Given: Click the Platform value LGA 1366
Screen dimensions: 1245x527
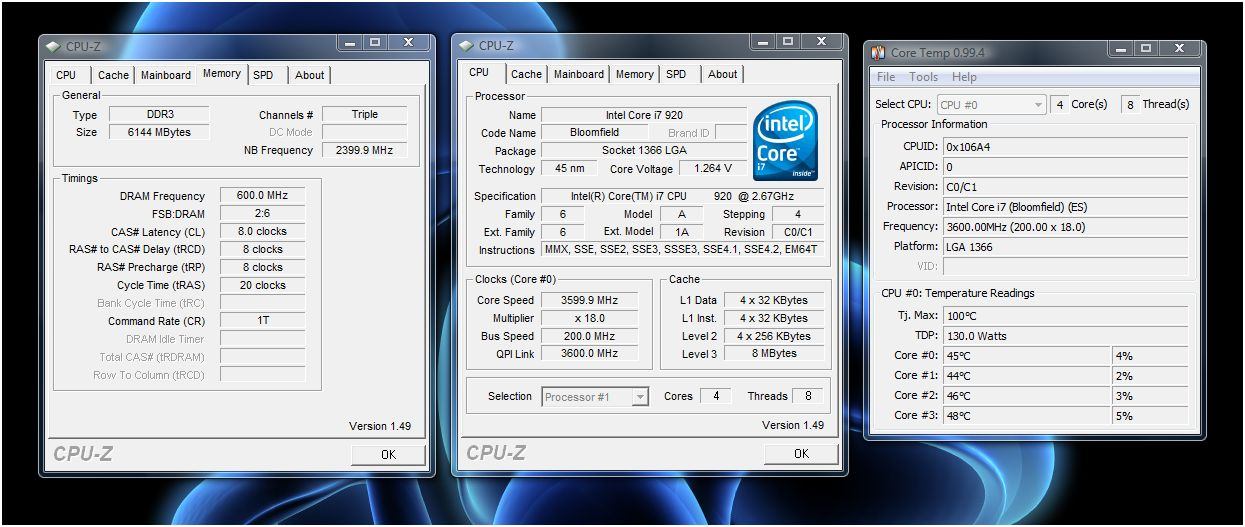Looking at the screenshot, I should (1065, 247).
